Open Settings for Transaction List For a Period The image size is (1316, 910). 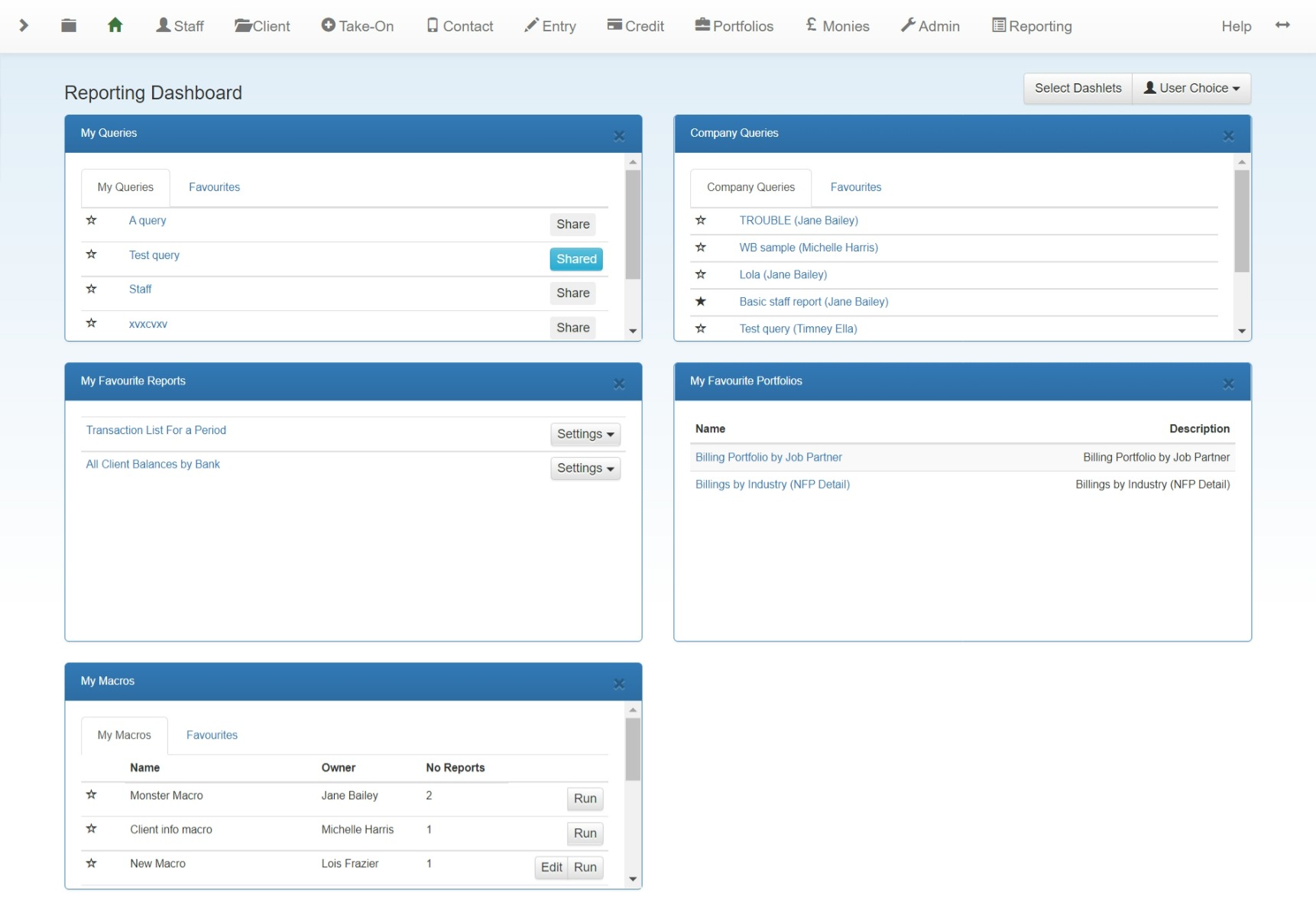click(585, 434)
